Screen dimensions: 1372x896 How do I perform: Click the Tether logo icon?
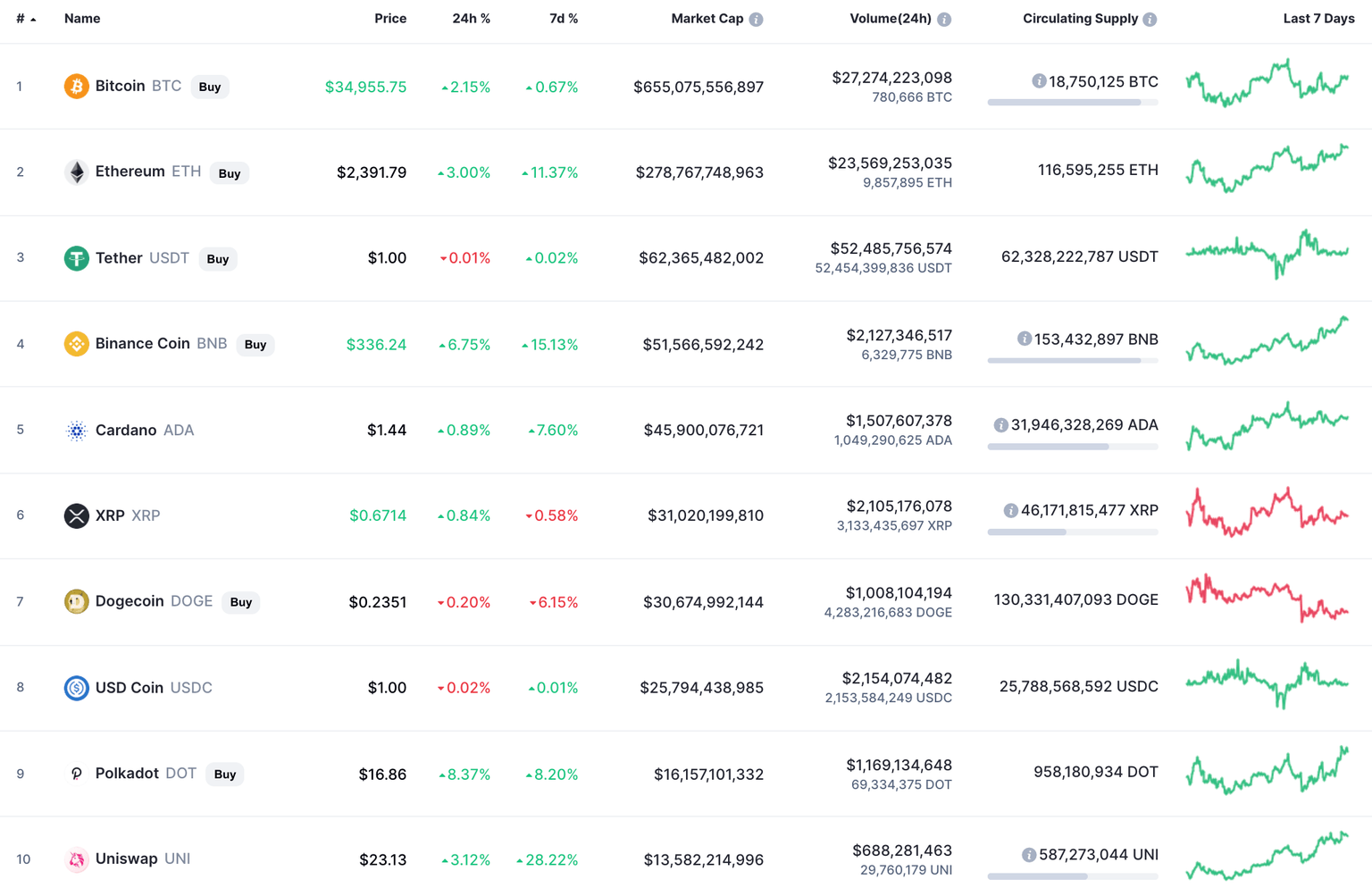click(77, 258)
